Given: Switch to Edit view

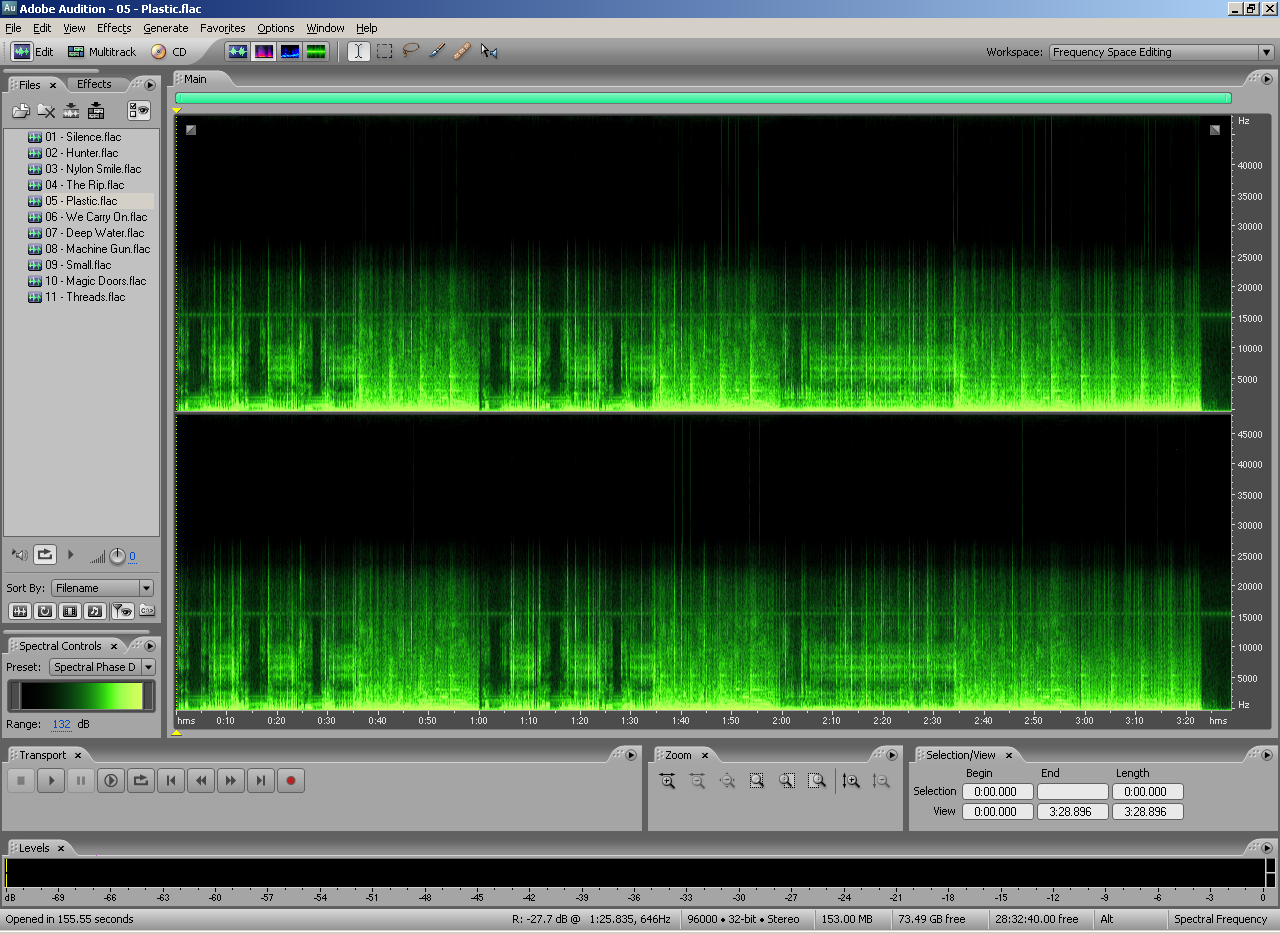Looking at the screenshot, I should click(33, 52).
